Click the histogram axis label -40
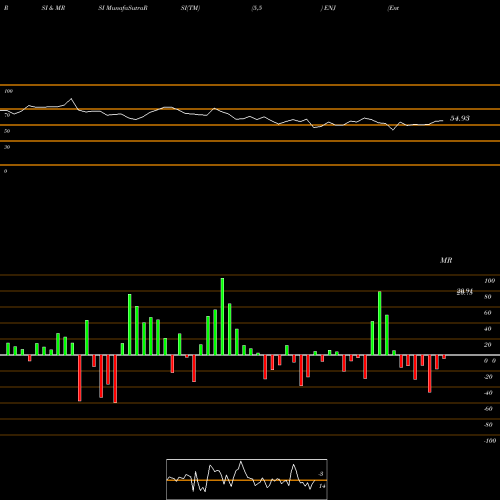Screen dimensions: 500x500 [488, 393]
